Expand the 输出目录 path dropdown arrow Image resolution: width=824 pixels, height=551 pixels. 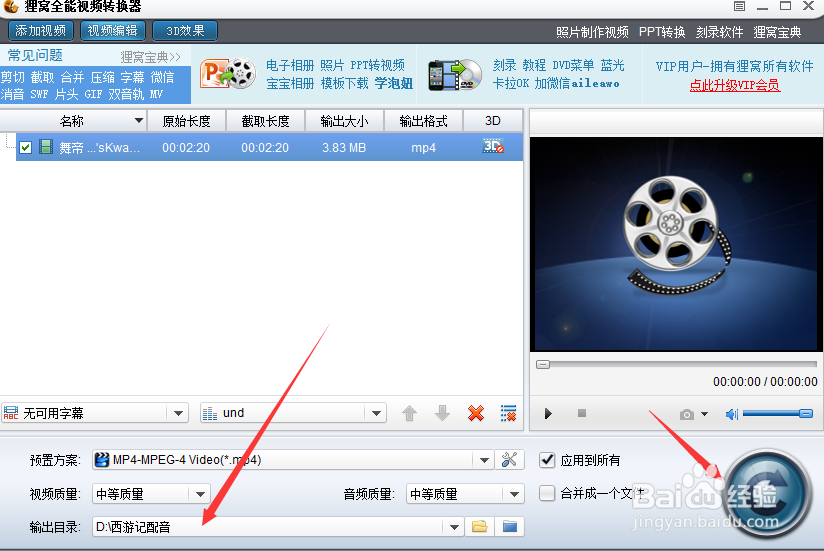coord(454,527)
